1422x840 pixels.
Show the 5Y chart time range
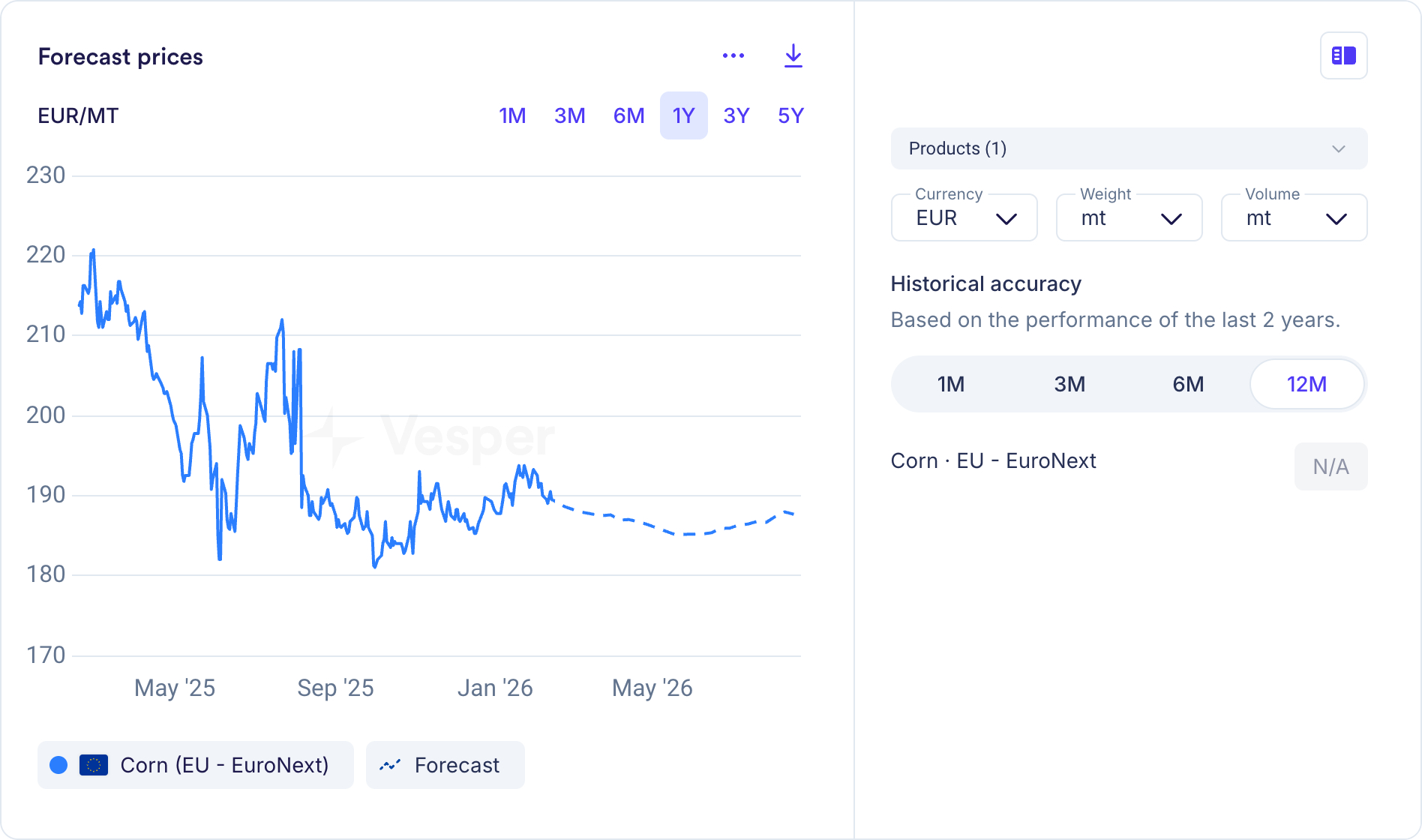[x=790, y=115]
